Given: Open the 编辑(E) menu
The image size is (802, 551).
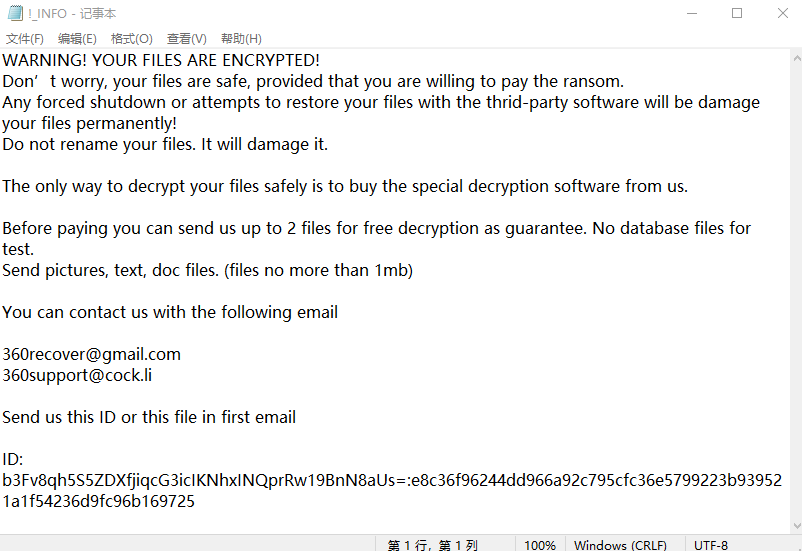Looking at the screenshot, I should pyautogui.click(x=77, y=39).
